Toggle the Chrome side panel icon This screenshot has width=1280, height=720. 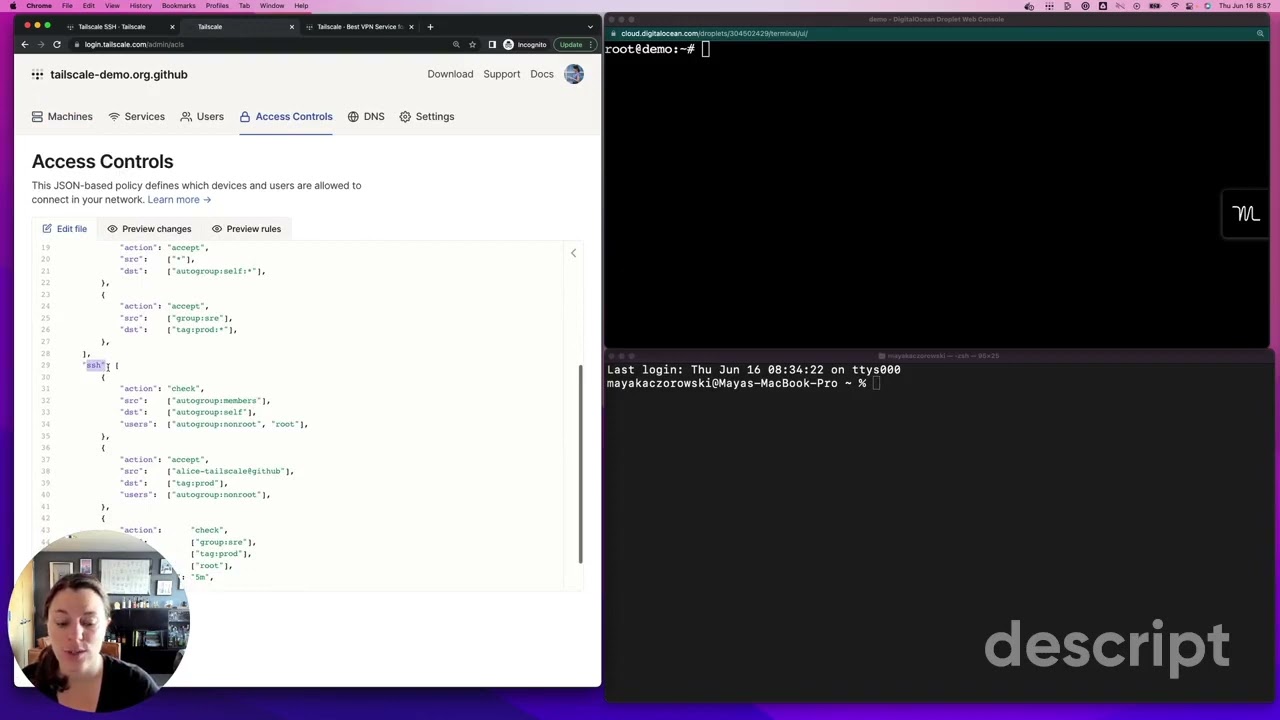(x=491, y=44)
